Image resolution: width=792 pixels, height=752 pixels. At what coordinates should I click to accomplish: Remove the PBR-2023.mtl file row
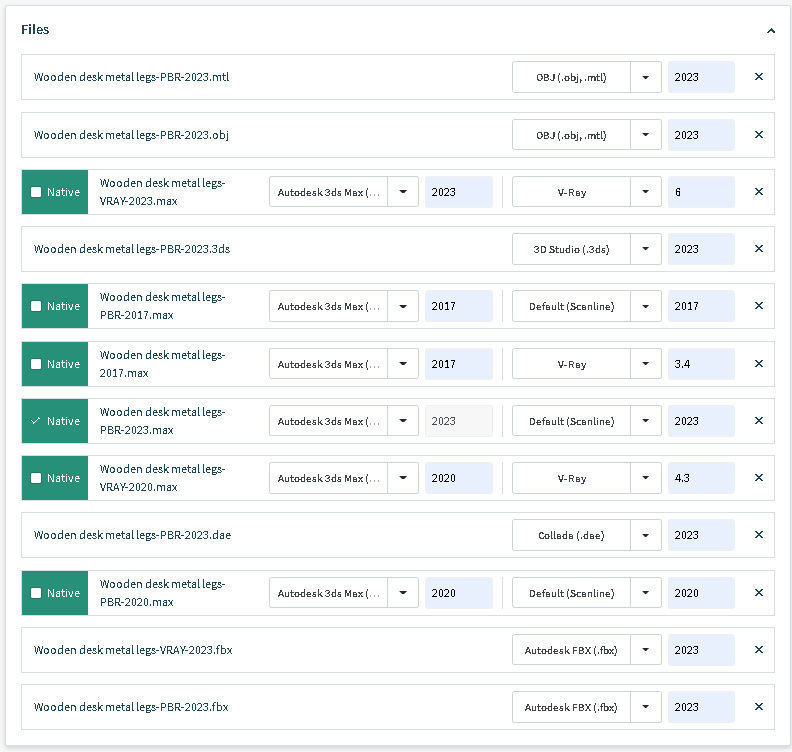click(x=758, y=77)
